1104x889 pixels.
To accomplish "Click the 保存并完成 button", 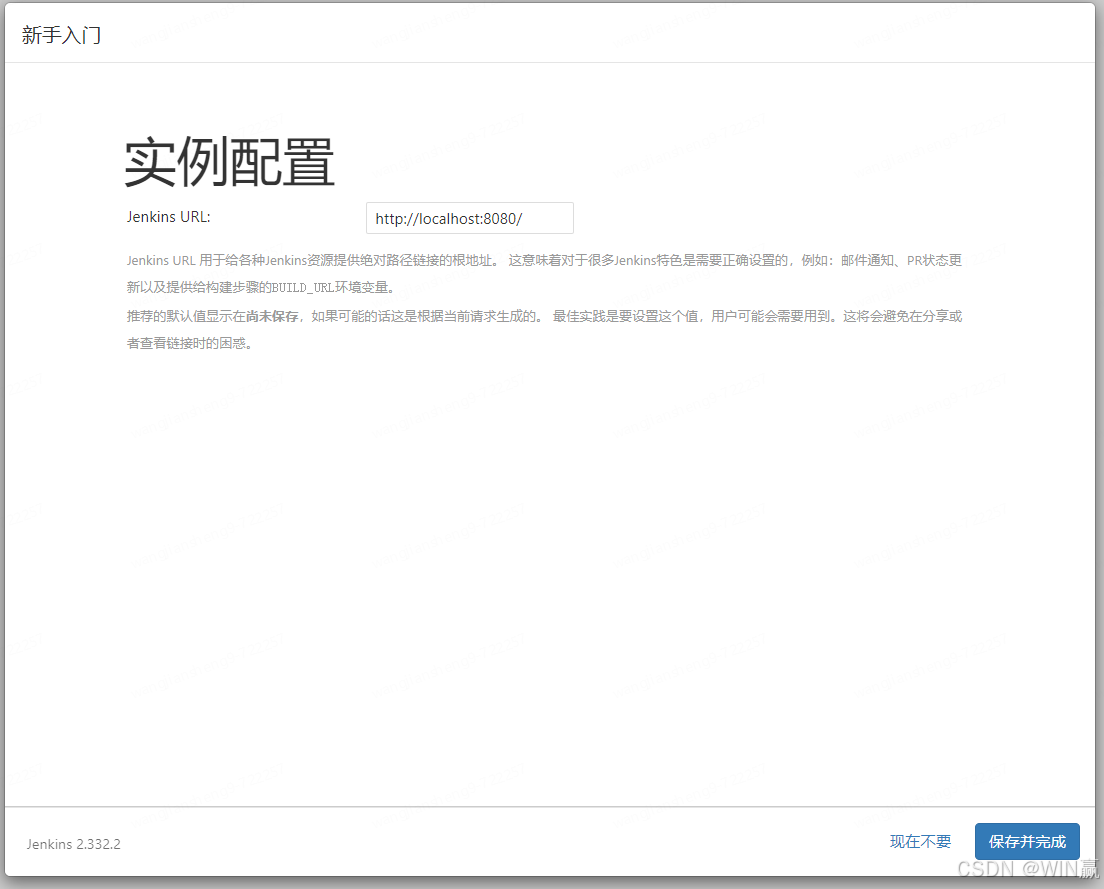I will click(x=1027, y=841).
